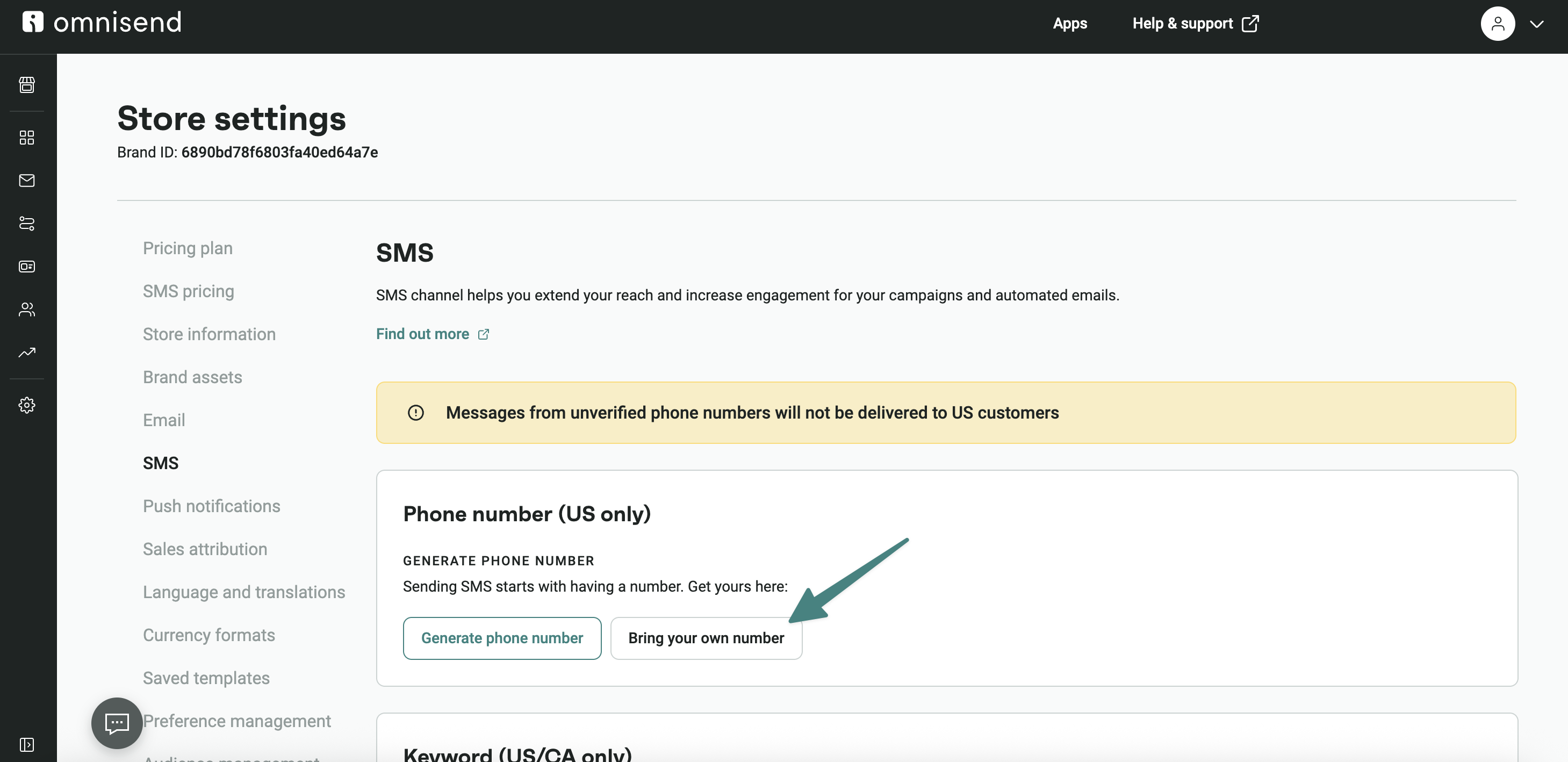The height and width of the screenshot is (762, 1568).
Task: Open the audience people icon
Action: click(x=27, y=310)
